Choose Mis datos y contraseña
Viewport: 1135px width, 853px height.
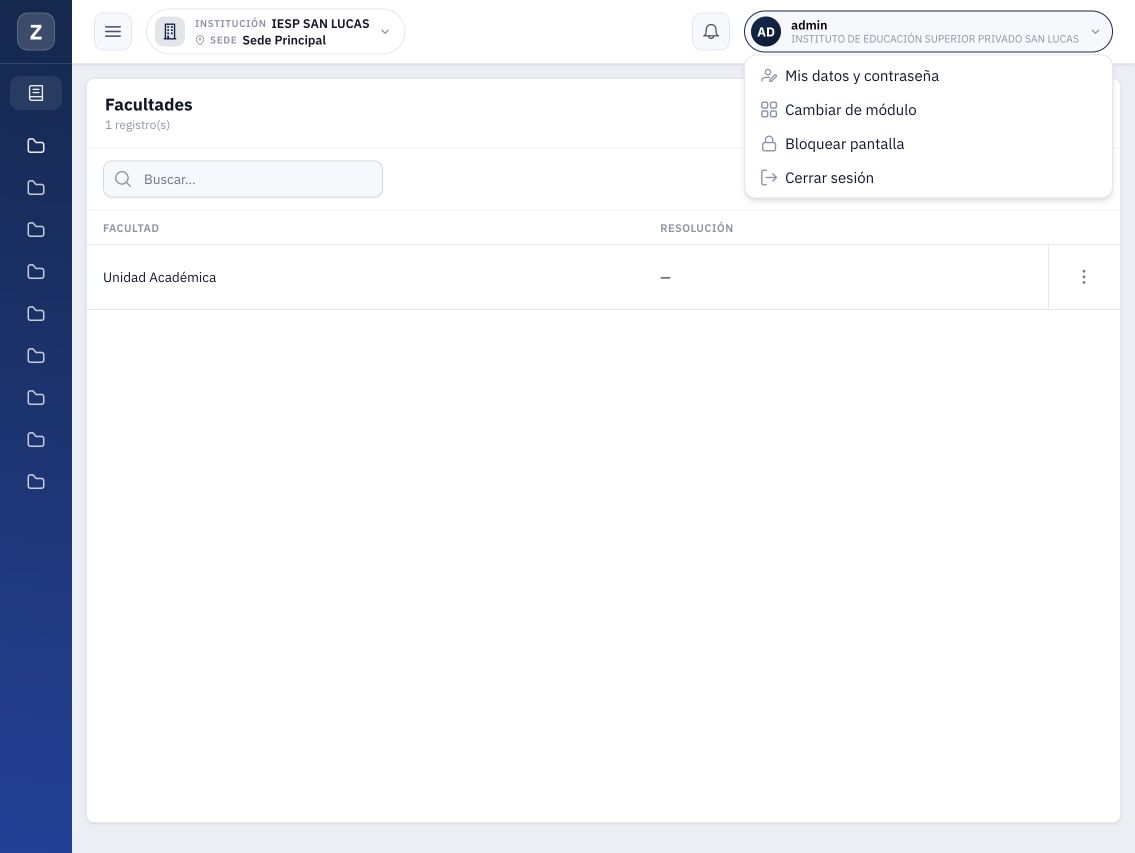[928, 76]
